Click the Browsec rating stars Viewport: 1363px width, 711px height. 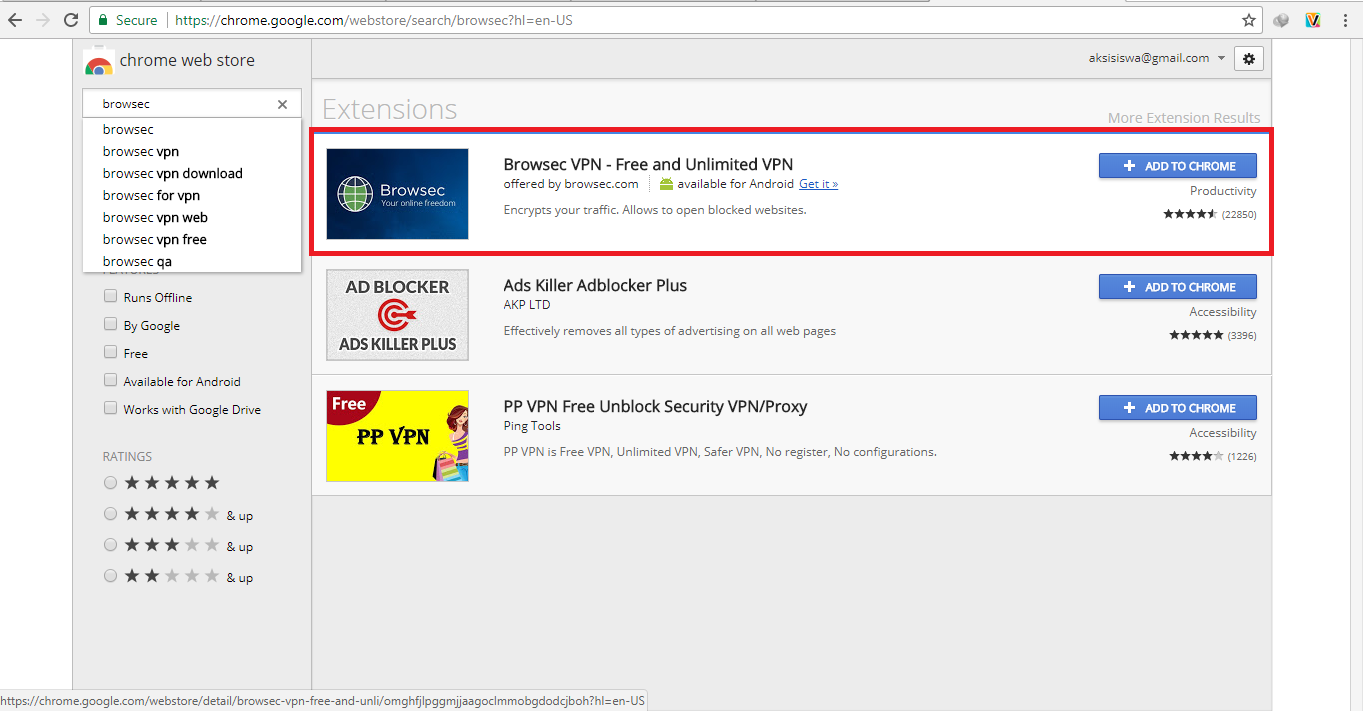tap(1190, 214)
